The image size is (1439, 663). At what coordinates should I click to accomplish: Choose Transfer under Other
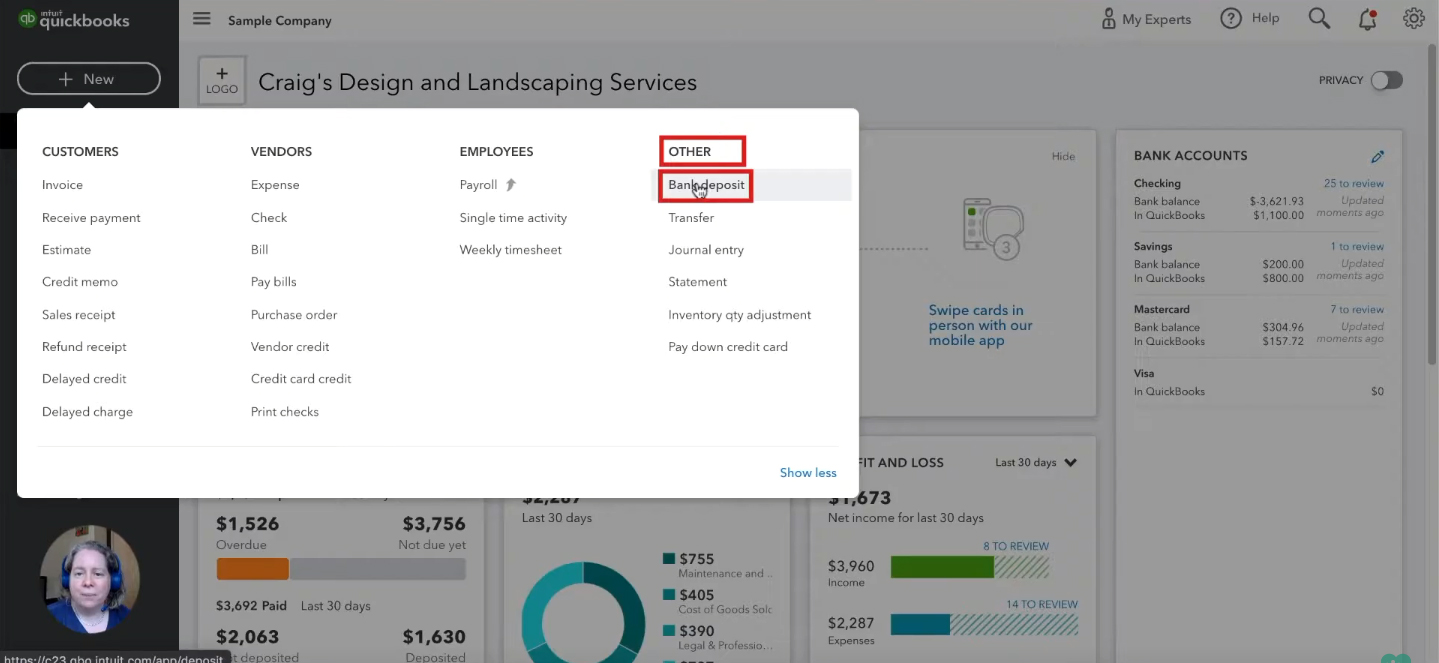(691, 218)
